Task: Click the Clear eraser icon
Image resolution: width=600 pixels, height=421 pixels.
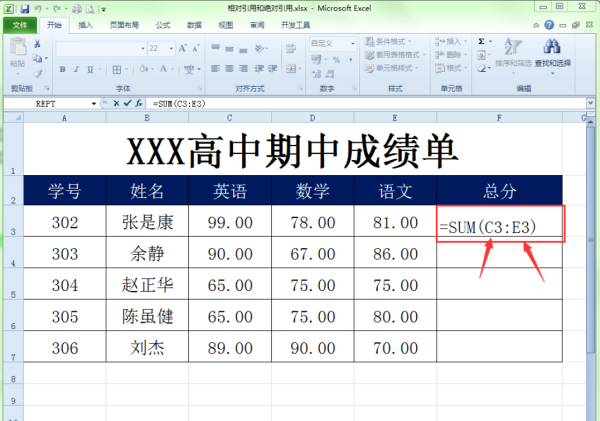Action: point(482,69)
